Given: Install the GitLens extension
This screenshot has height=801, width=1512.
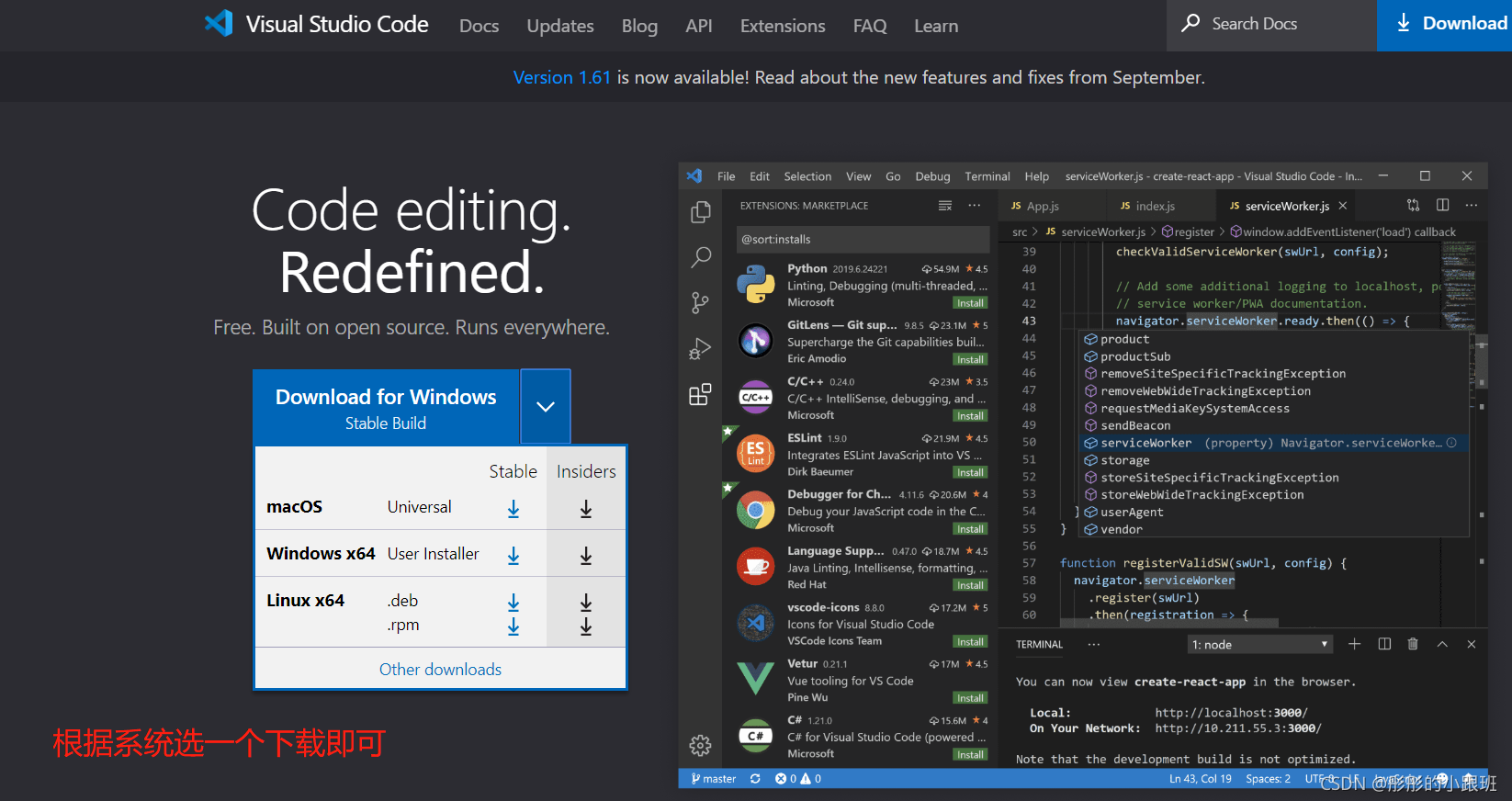Looking at the screenshot, I should (970, 360).
